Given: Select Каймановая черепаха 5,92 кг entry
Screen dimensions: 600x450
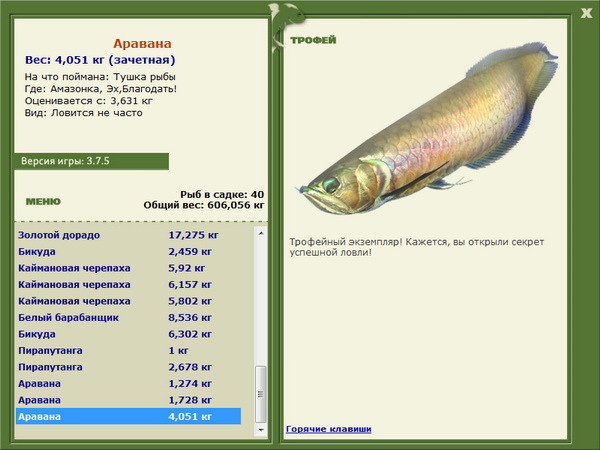Looking at the screenshot, I should click(128, 267).
